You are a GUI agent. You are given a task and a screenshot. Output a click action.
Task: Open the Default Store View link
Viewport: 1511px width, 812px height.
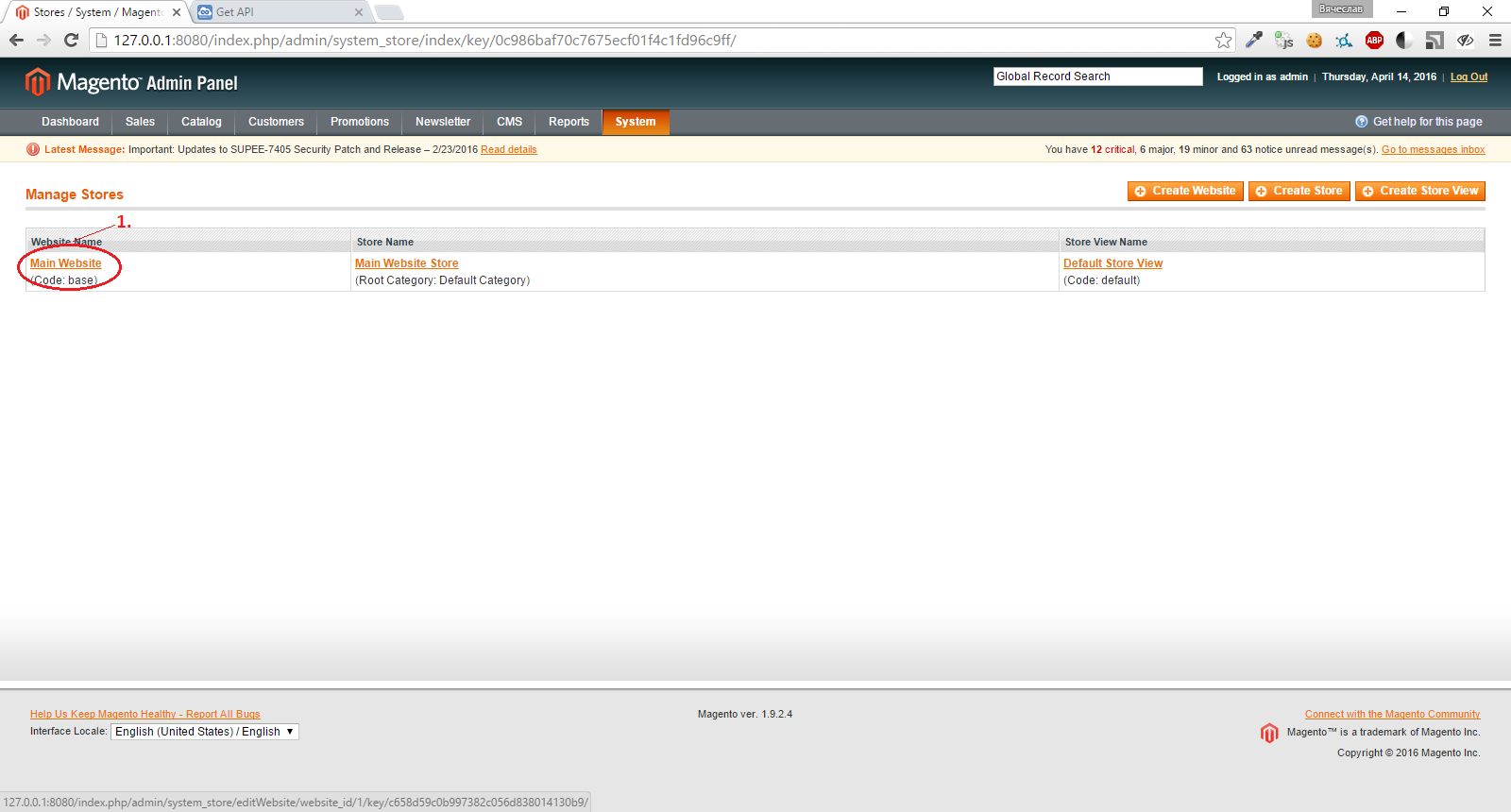pos(1113,263)
